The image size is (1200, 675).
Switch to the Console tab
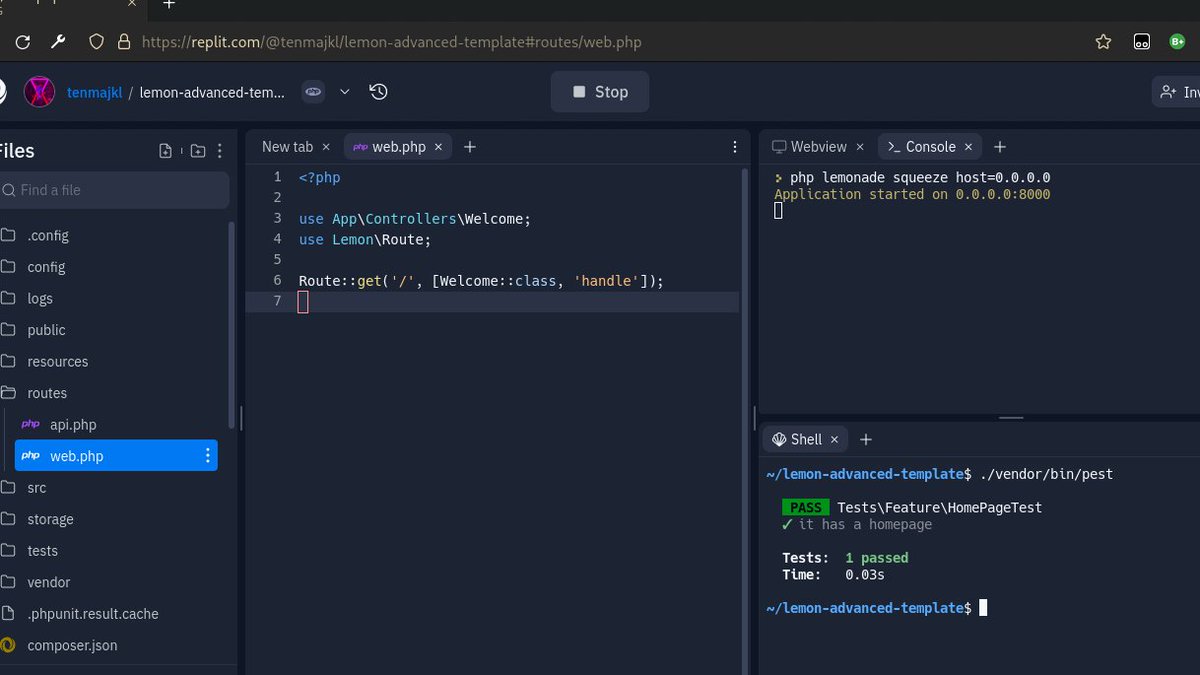coord(929,146)
